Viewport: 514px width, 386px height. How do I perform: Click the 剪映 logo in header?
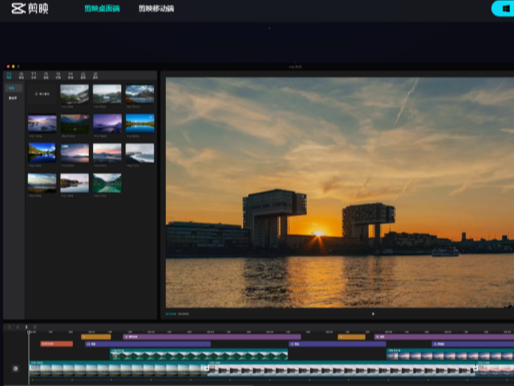point(30,8)
